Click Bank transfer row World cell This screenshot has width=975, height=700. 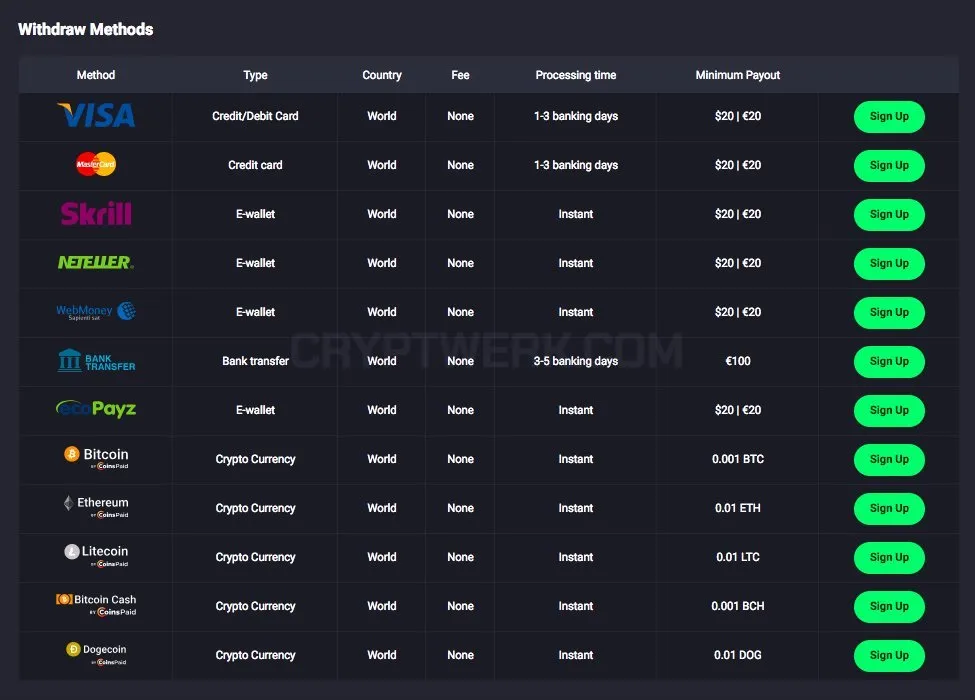coord(382,361)
